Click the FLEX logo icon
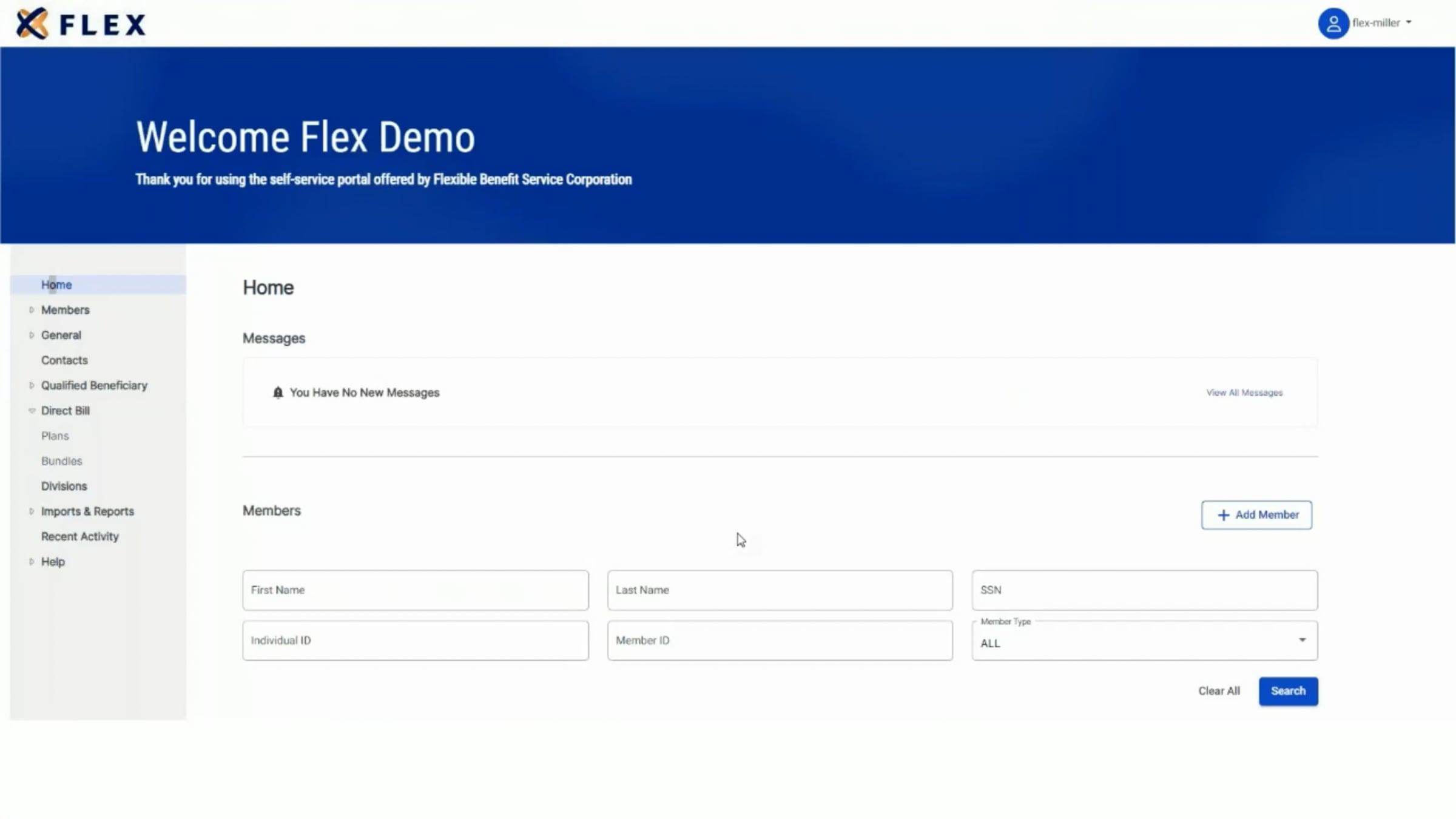 [32, 24]
